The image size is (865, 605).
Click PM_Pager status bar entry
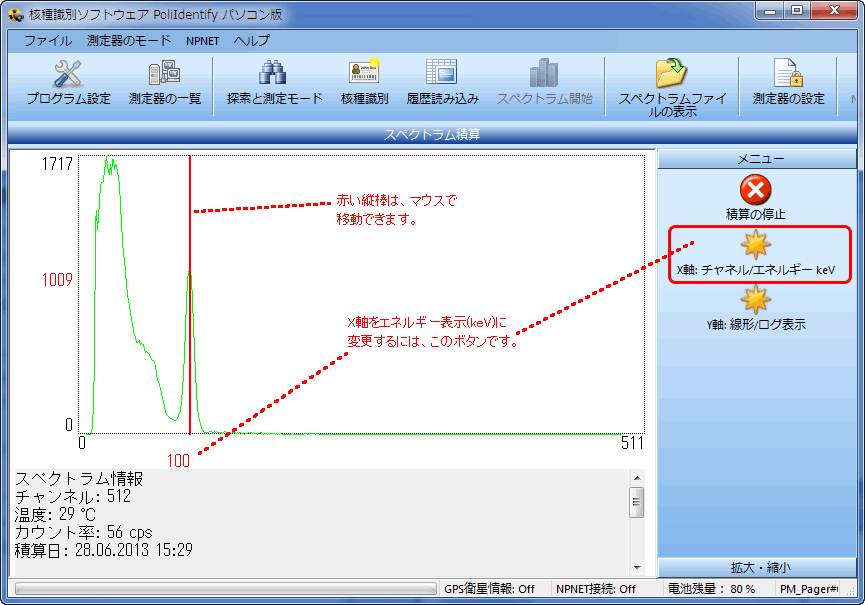809,589
